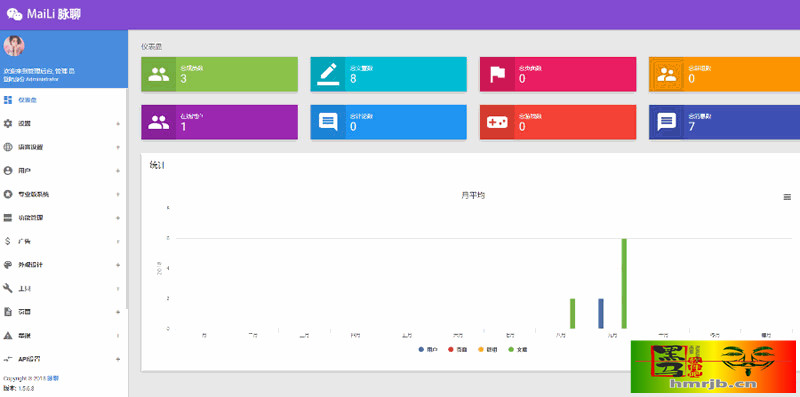Click the admin avatar thumbnail

click(x=14, y=46)
